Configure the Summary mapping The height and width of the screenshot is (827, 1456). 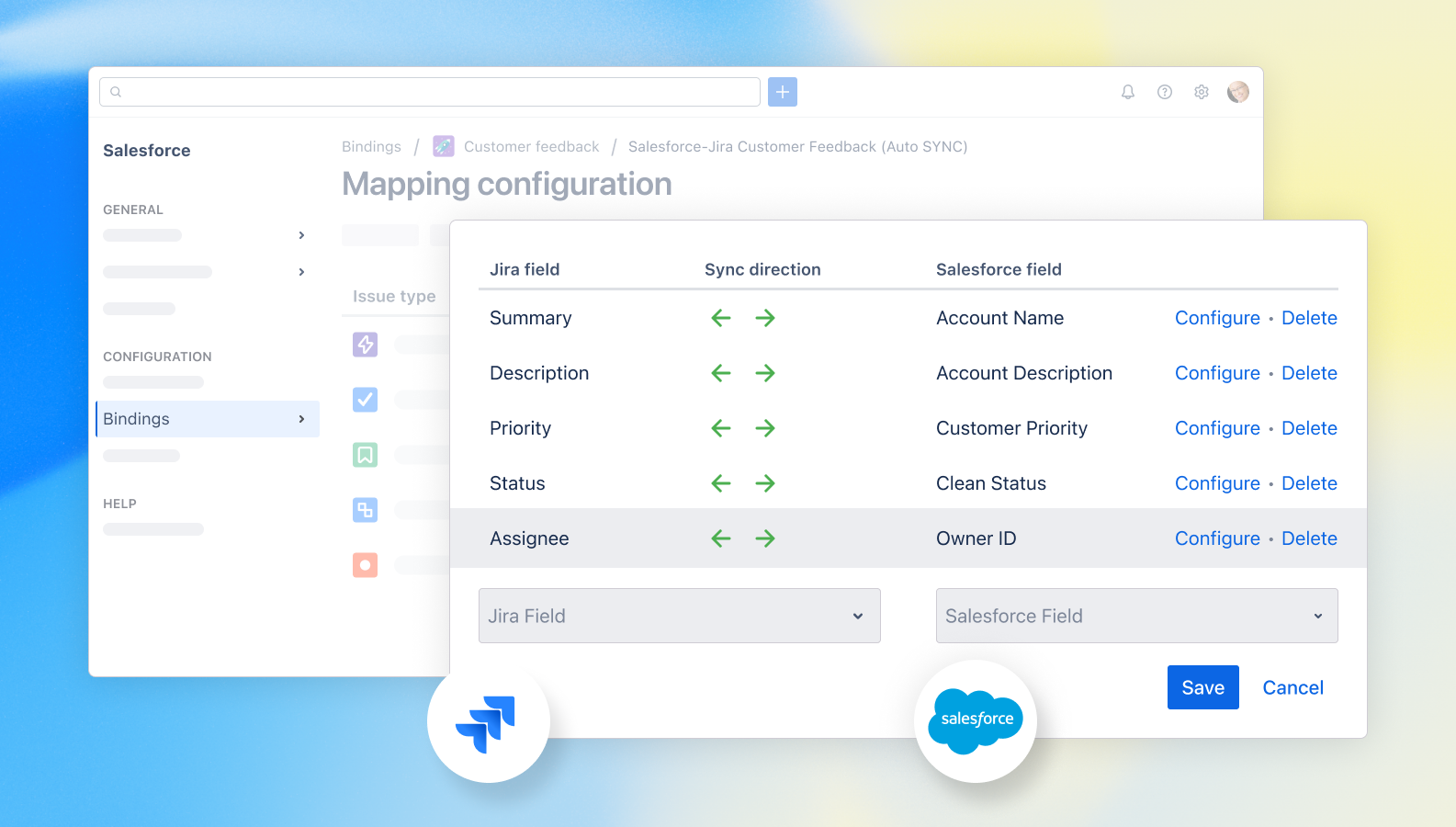point(1217,318)
